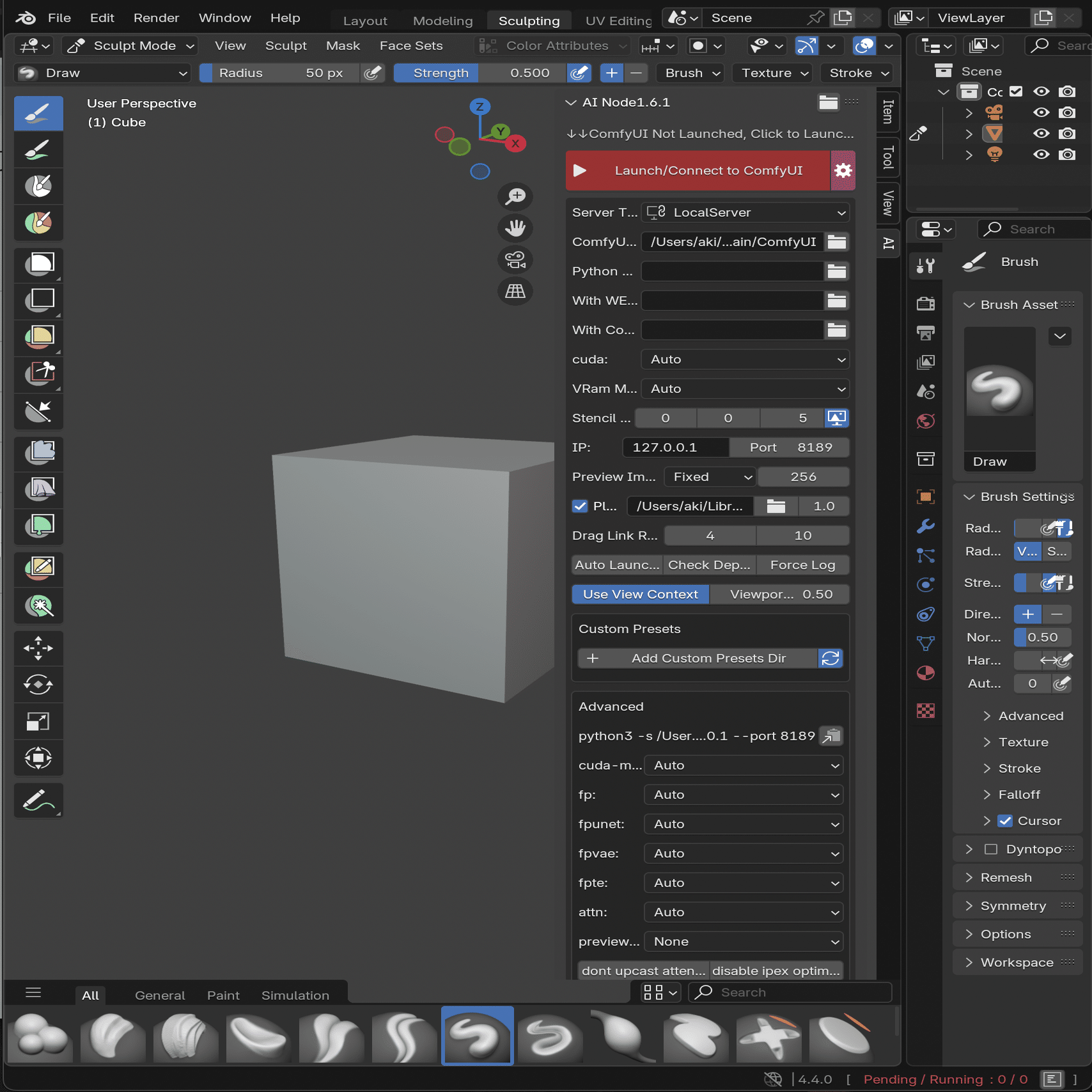Viewport: 1092px width, 1092px height.
Task: Expand the Symmetry panel
Action: 1015,906
